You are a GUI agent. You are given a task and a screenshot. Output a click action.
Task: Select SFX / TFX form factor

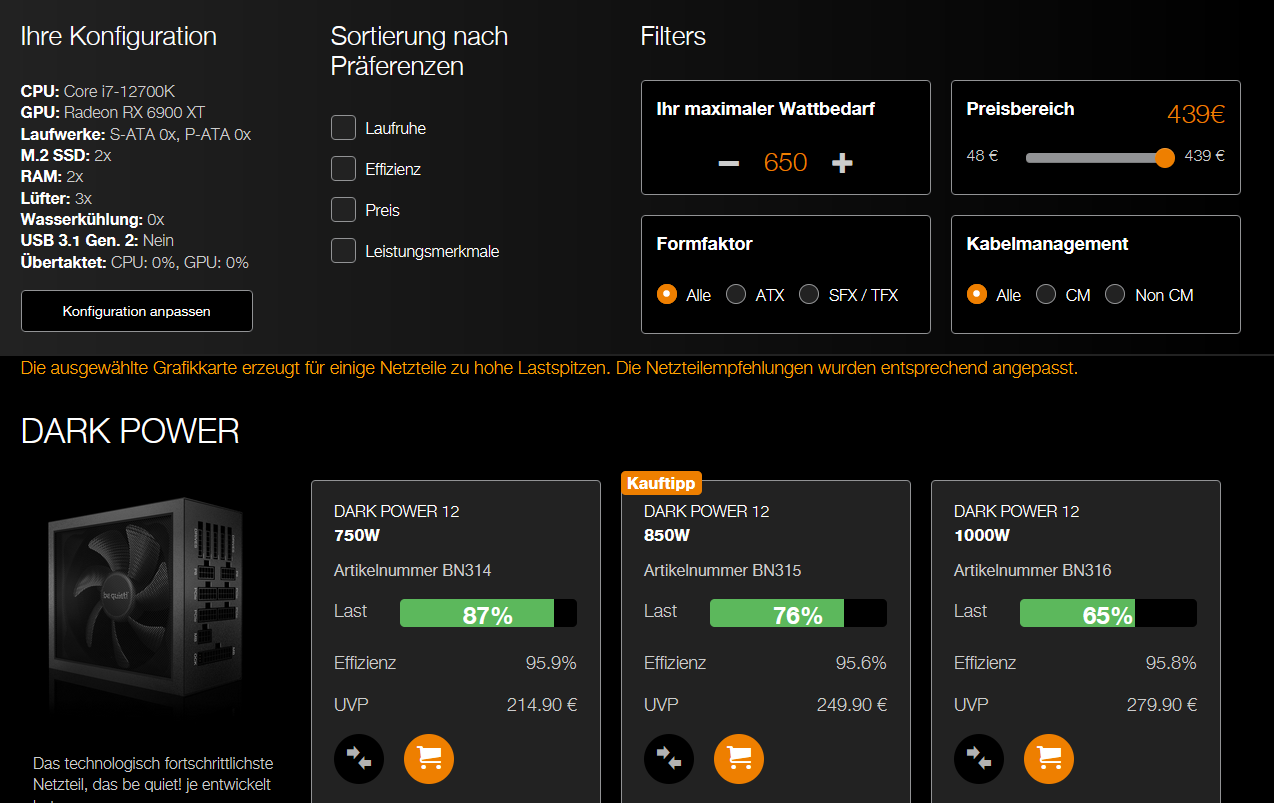(x=809, y=295)
